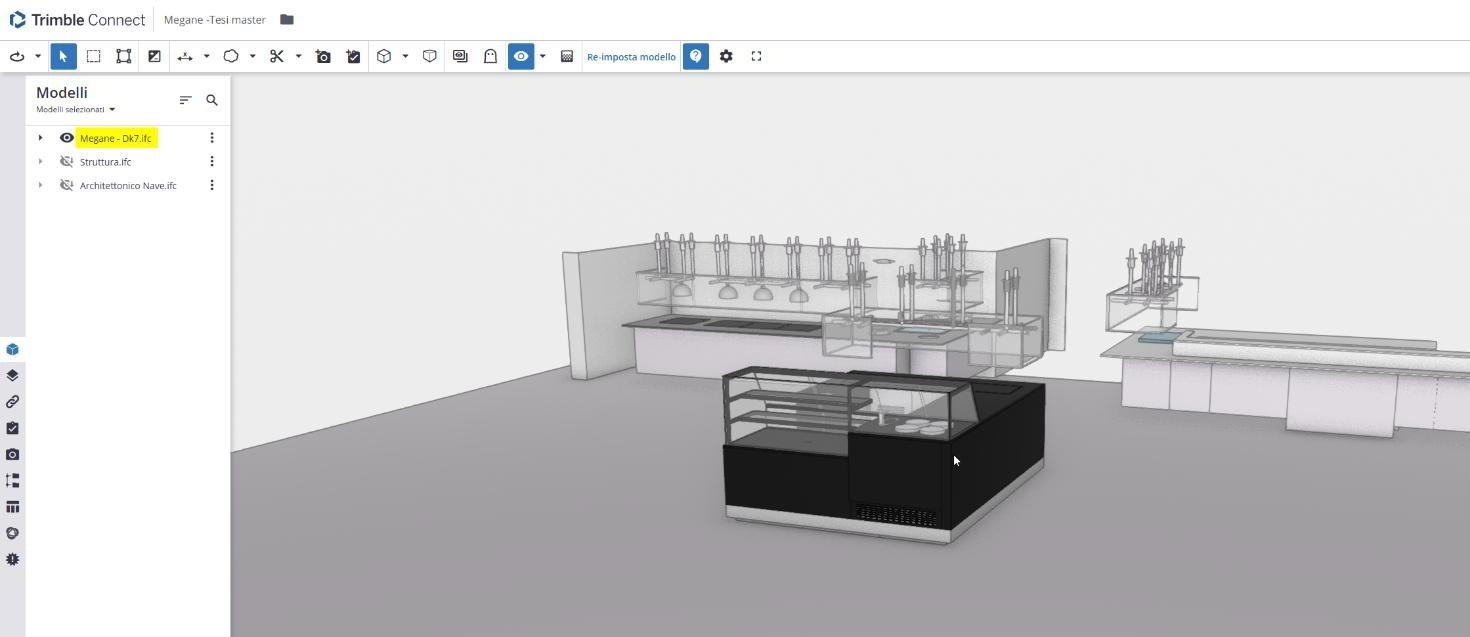Activate the rectangle area selection tool
This screenshot has height=637, width=1470.
(93, 57)
